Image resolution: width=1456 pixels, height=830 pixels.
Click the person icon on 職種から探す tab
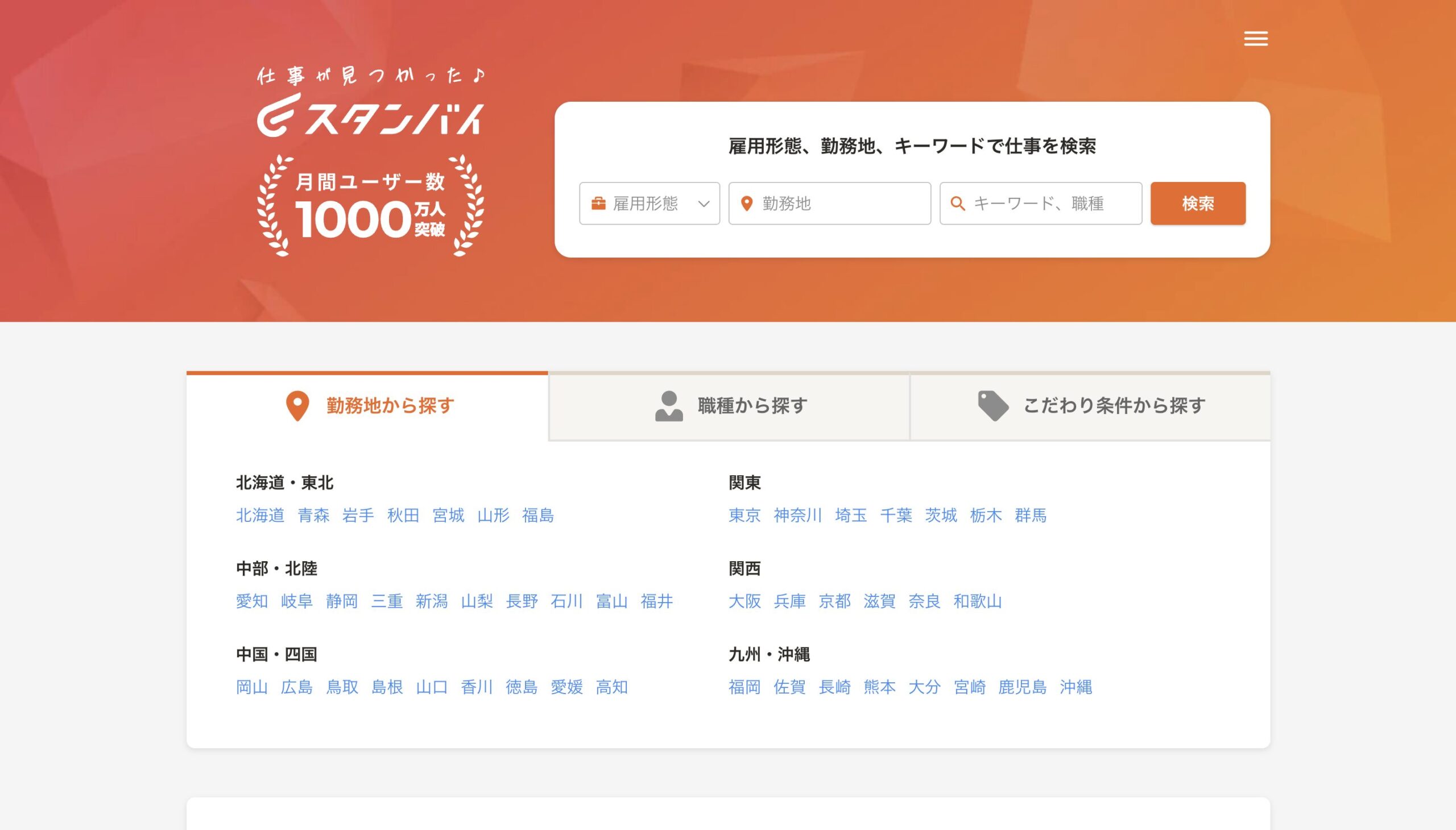[668, 406]
